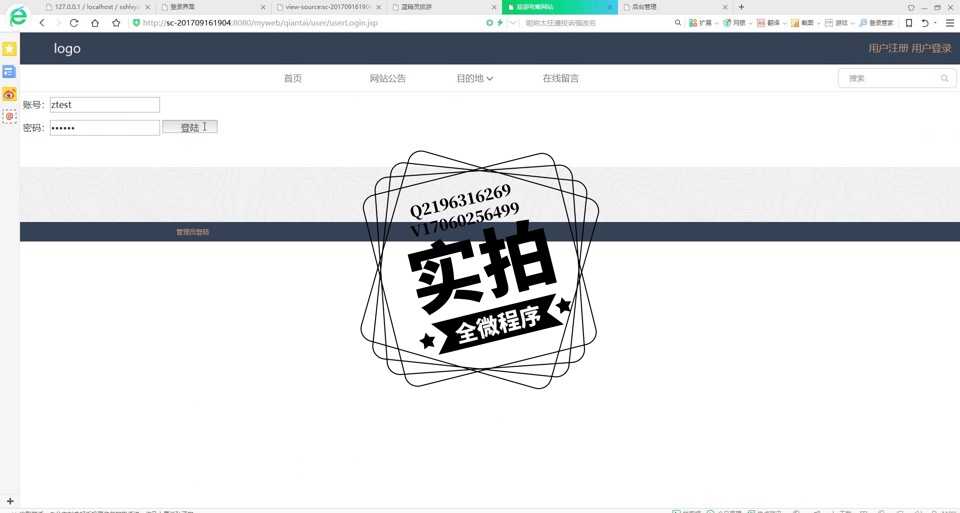Click the browser back arrow

(42, 23)
